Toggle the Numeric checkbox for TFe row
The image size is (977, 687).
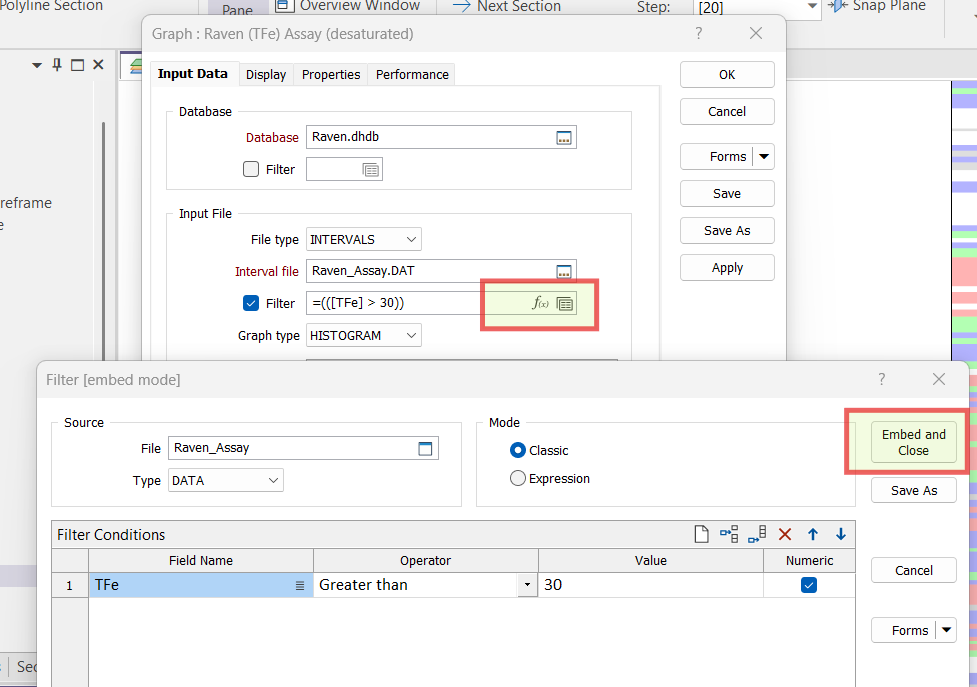coord(809,585)
